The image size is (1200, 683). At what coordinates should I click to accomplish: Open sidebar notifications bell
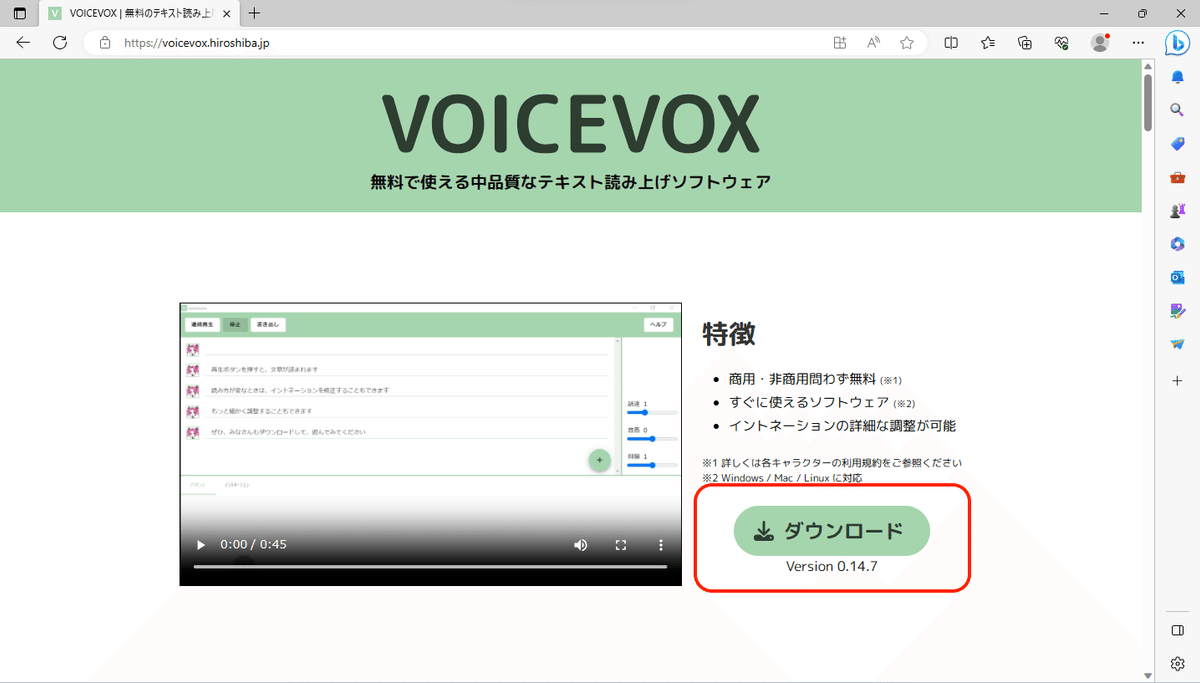coord(1177,77)
